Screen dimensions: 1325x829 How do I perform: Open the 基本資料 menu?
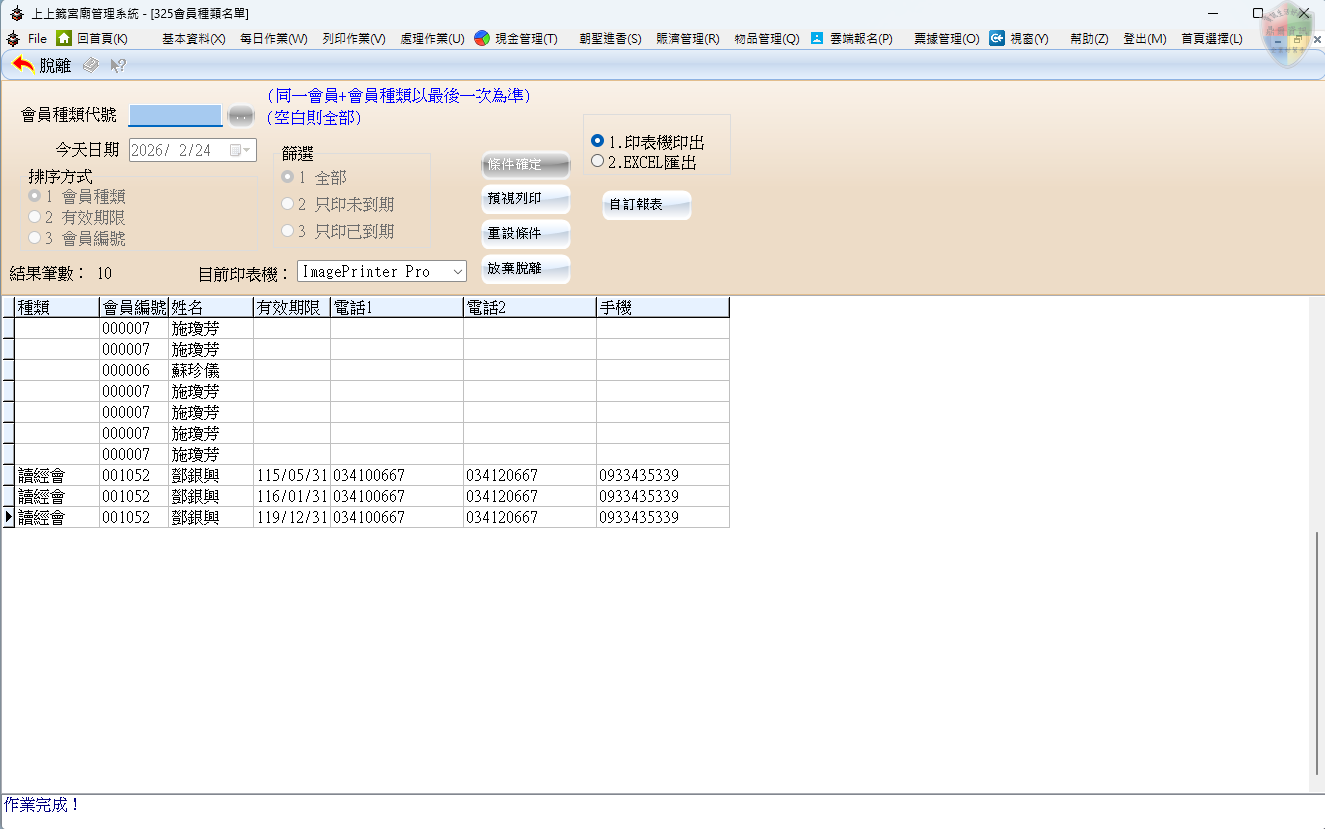point(193,39)
